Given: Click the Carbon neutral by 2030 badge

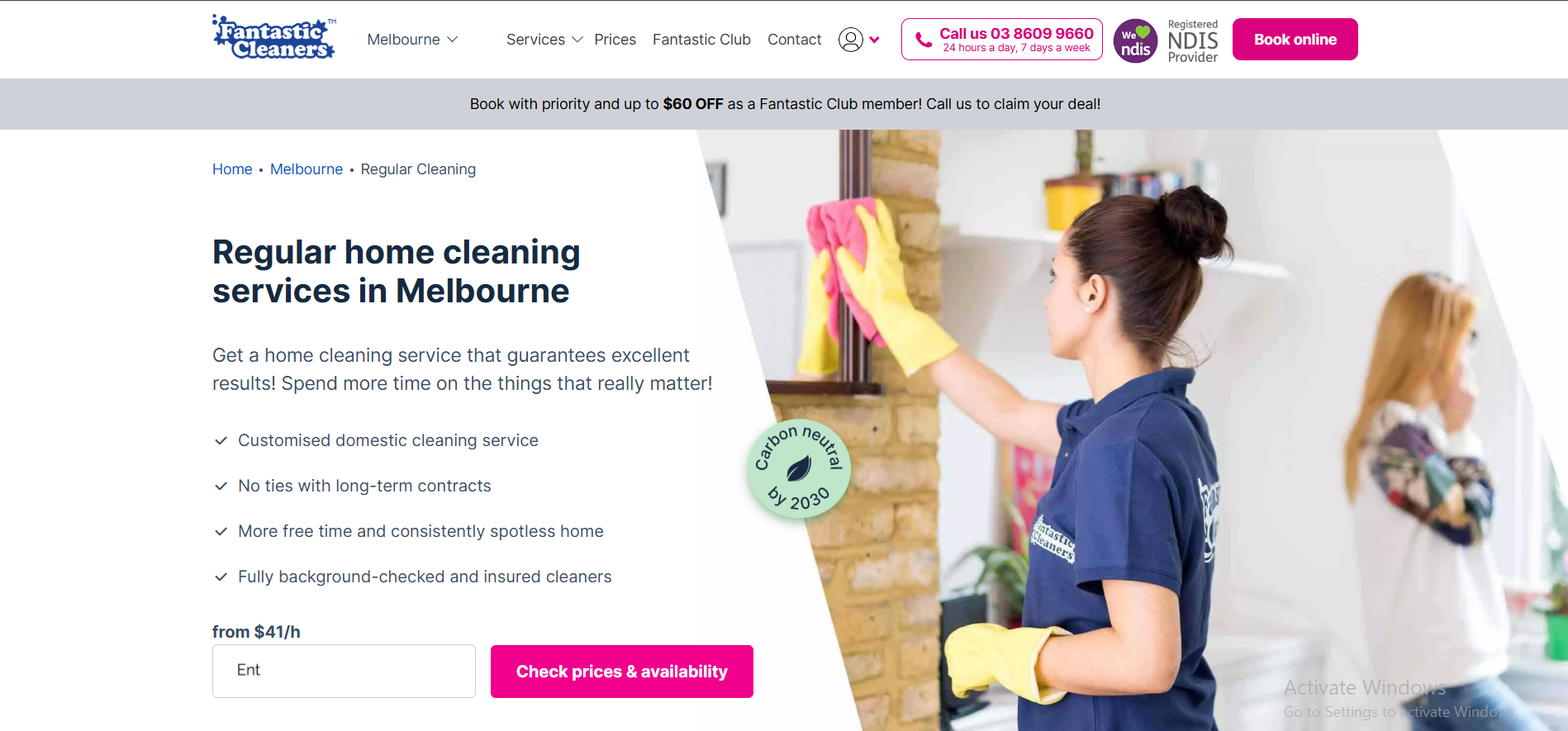Looking at the screenshot, I should click(x=798, y=469).
